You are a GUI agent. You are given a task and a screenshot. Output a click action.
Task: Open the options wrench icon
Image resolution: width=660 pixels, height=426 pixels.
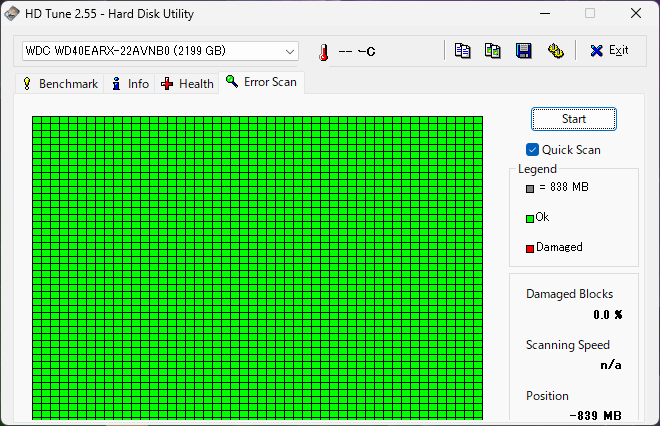(556, 51)
